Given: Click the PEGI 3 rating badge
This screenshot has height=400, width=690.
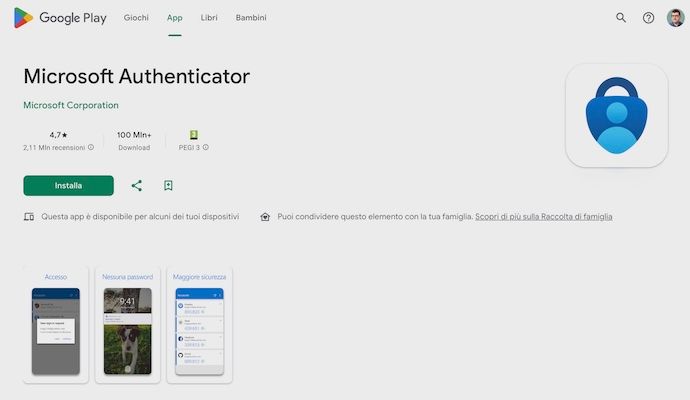Looking at the screenshot, I should point(194,135).
